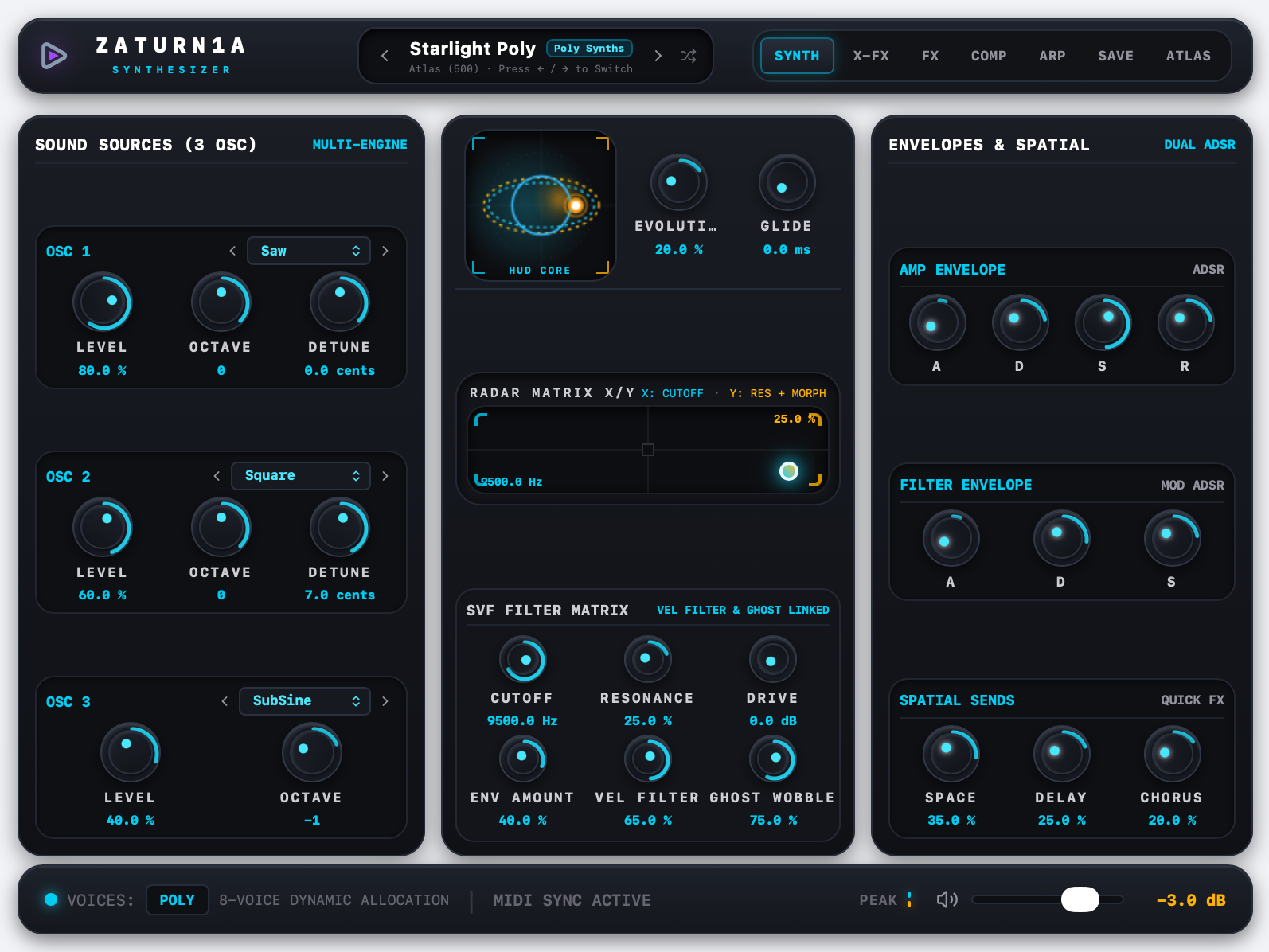This screenshot has width=1269, height=952.
Task: Click the radar matrix center crosshair
Action: click(648, 450)
